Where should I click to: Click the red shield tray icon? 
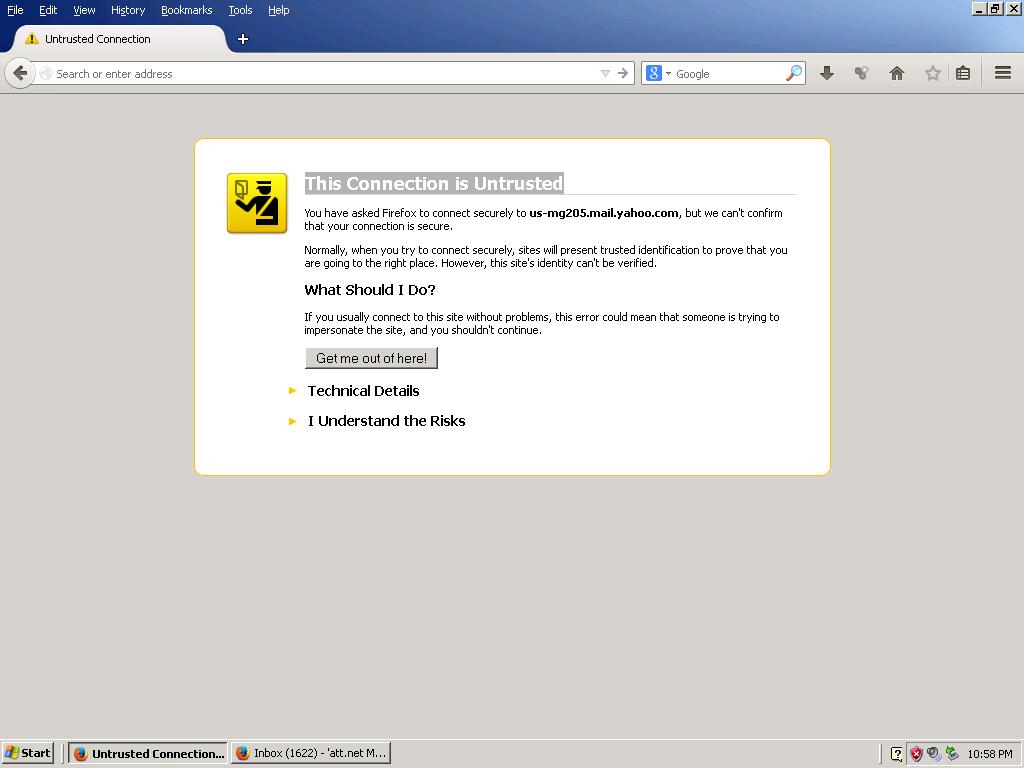[916, 754]
